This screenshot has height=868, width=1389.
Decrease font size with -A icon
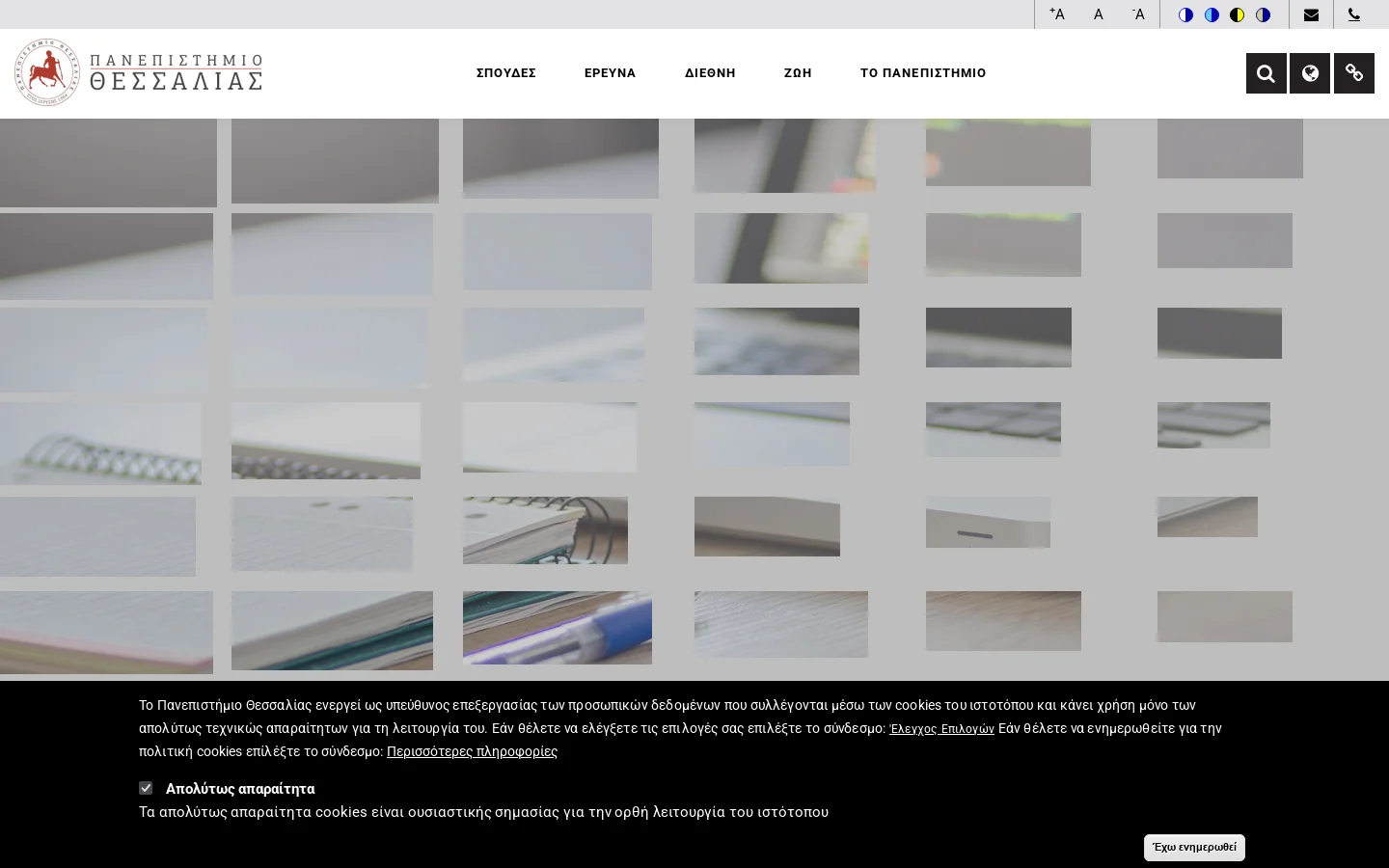[1138, 14]
